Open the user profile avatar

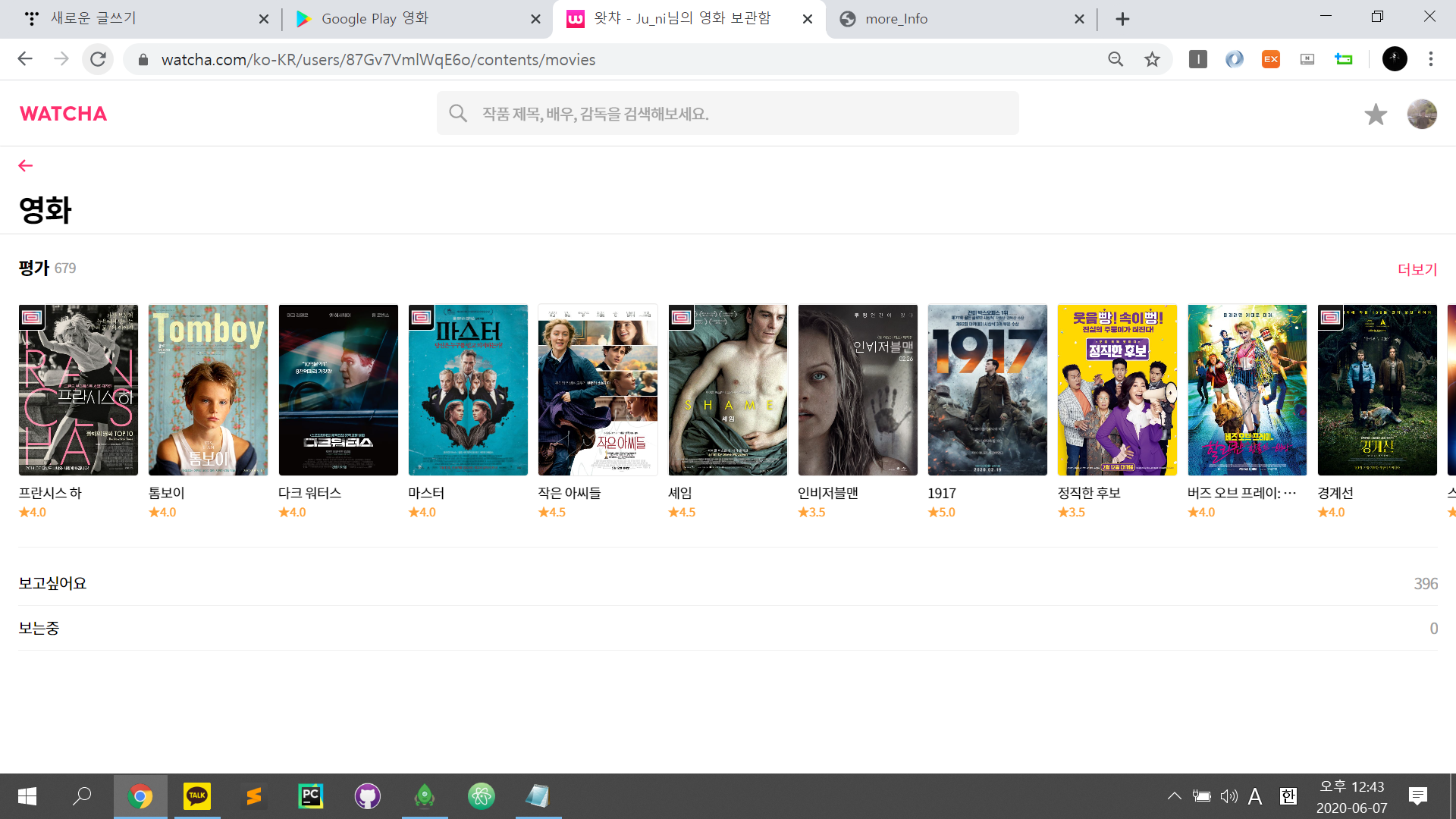[x=1421, y=115]
